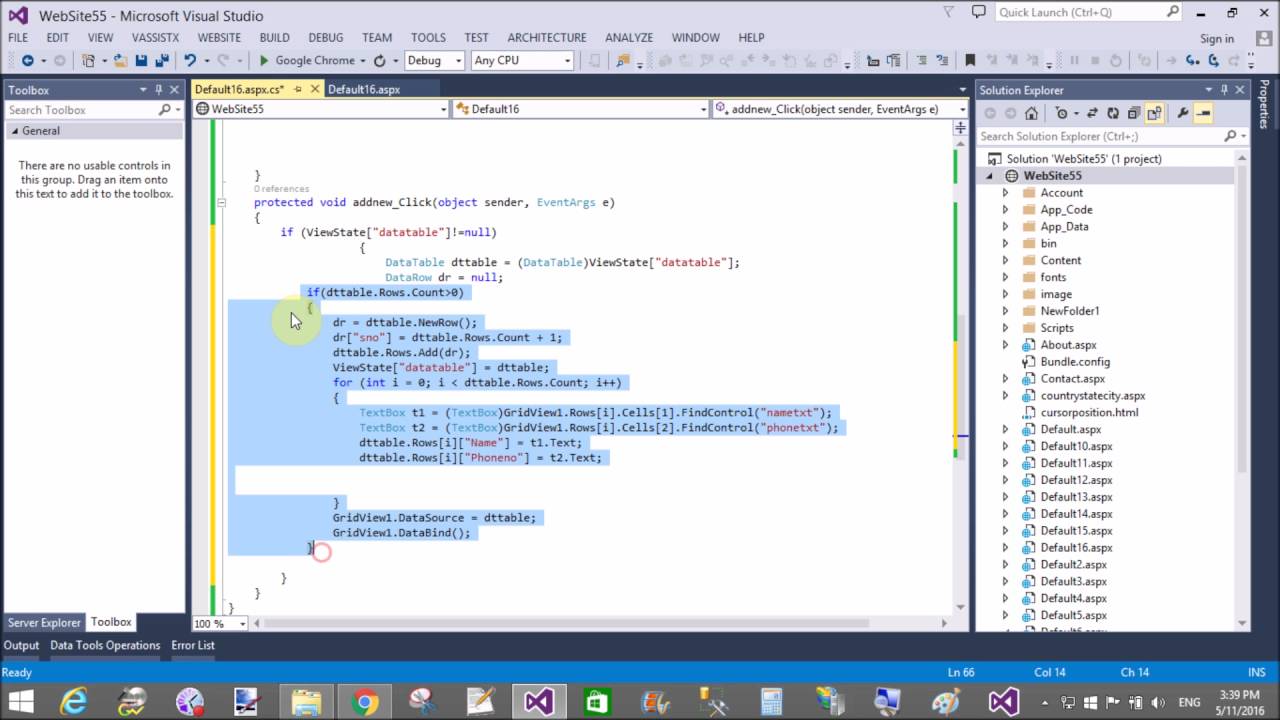Click the notifications flag icon in title bar
1280x720 pixels.
[x=949, y=13]
